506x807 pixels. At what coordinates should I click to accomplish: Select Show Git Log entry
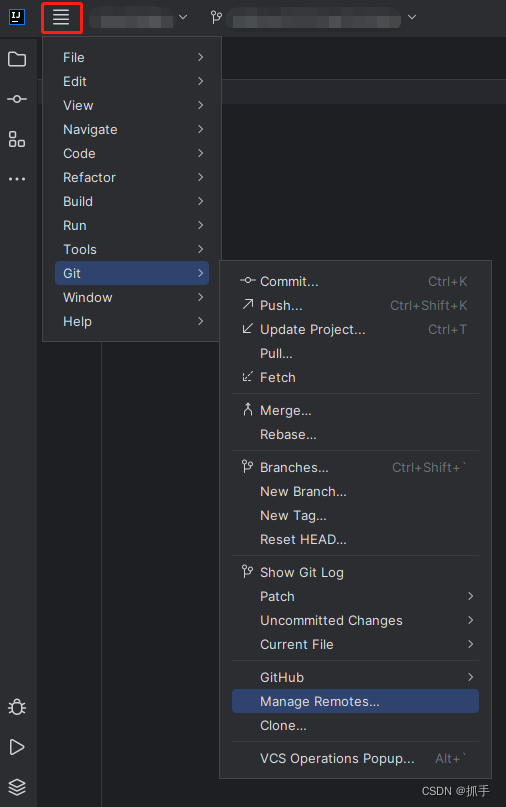355,572
